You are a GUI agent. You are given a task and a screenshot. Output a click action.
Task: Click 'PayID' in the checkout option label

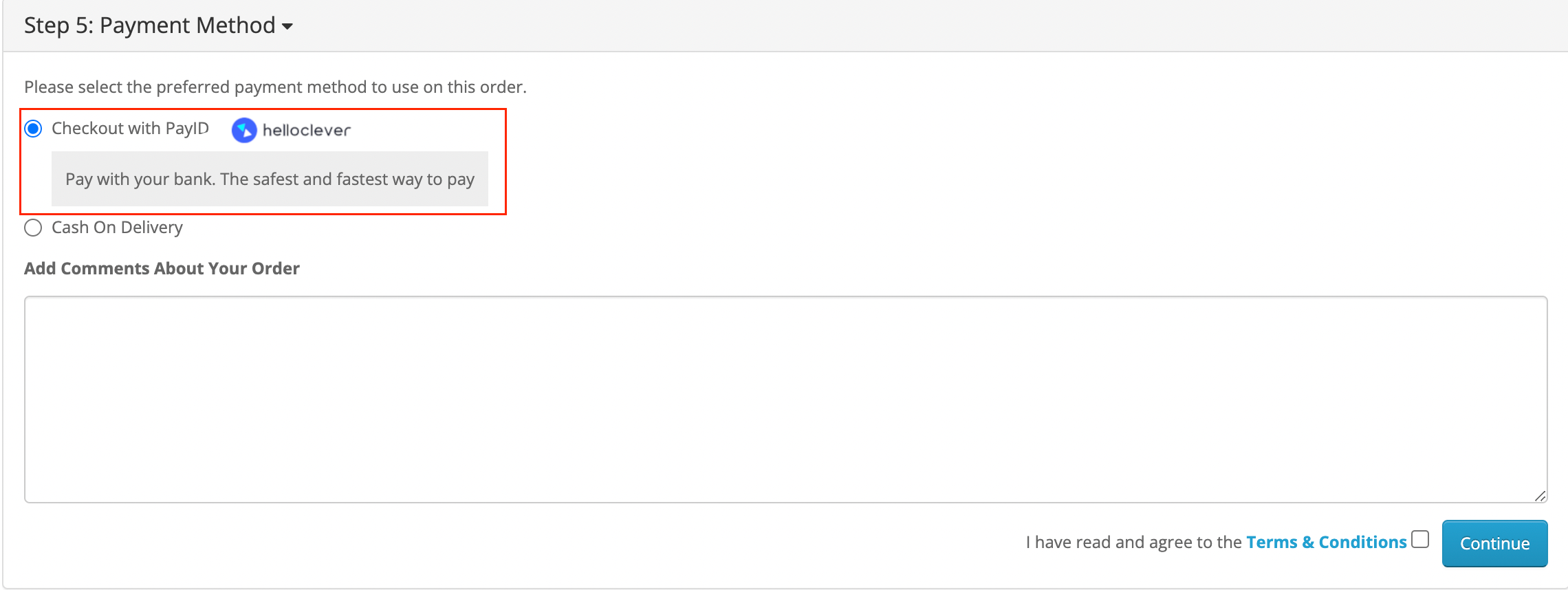tap(187, 129)
